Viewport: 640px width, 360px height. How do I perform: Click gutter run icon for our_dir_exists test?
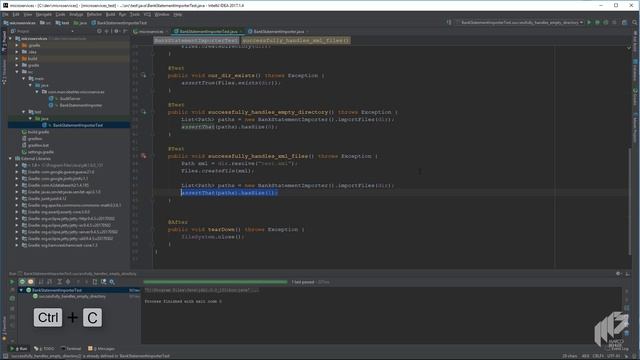pyautogui.click(x=143, y=75)
